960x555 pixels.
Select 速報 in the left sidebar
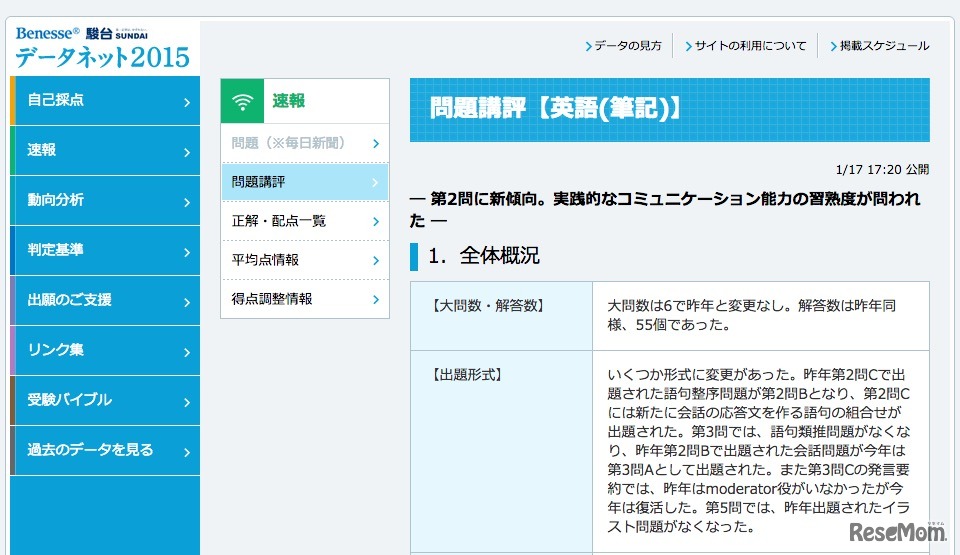tap(105, 151)
